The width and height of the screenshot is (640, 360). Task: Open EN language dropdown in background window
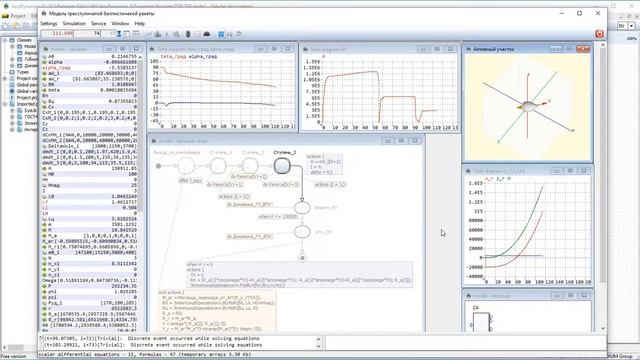coord(631,26)
